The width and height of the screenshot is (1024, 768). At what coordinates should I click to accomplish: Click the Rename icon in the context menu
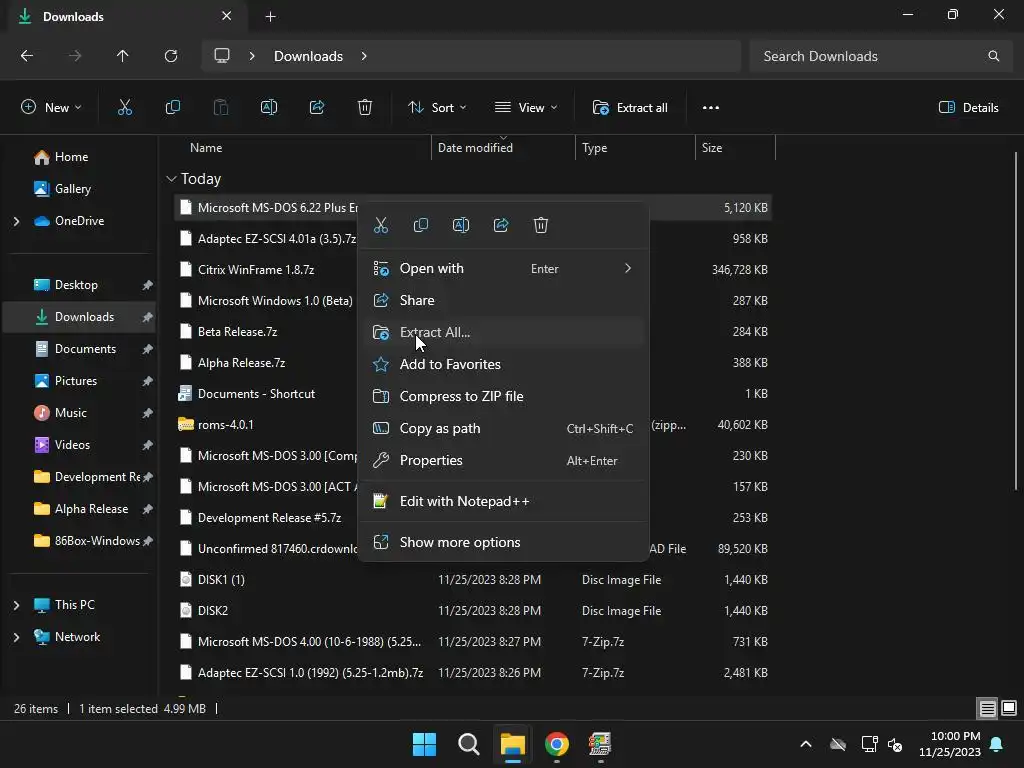(x=461, y=225)
